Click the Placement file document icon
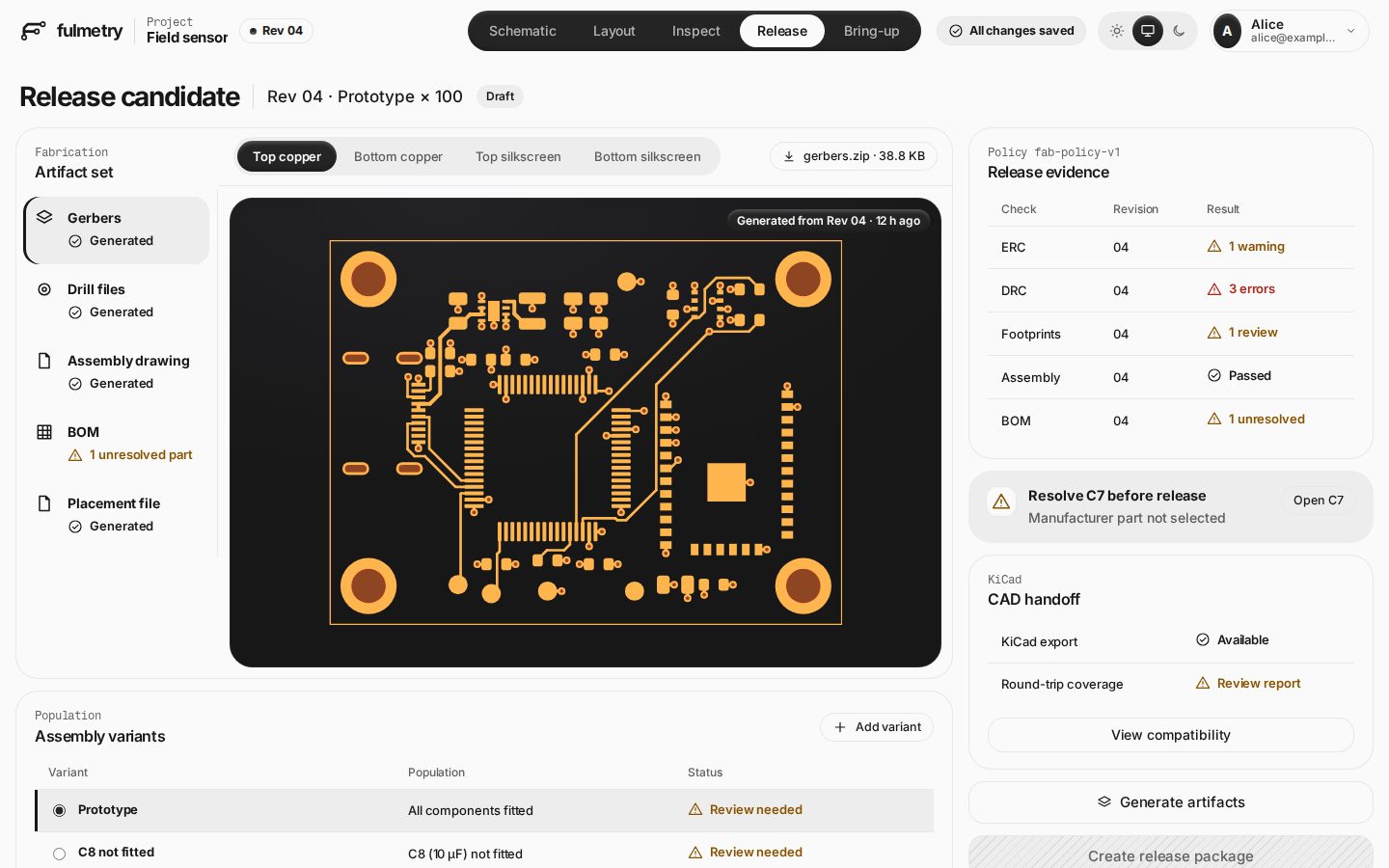The image size is (1389, 868). click(44, 503)
